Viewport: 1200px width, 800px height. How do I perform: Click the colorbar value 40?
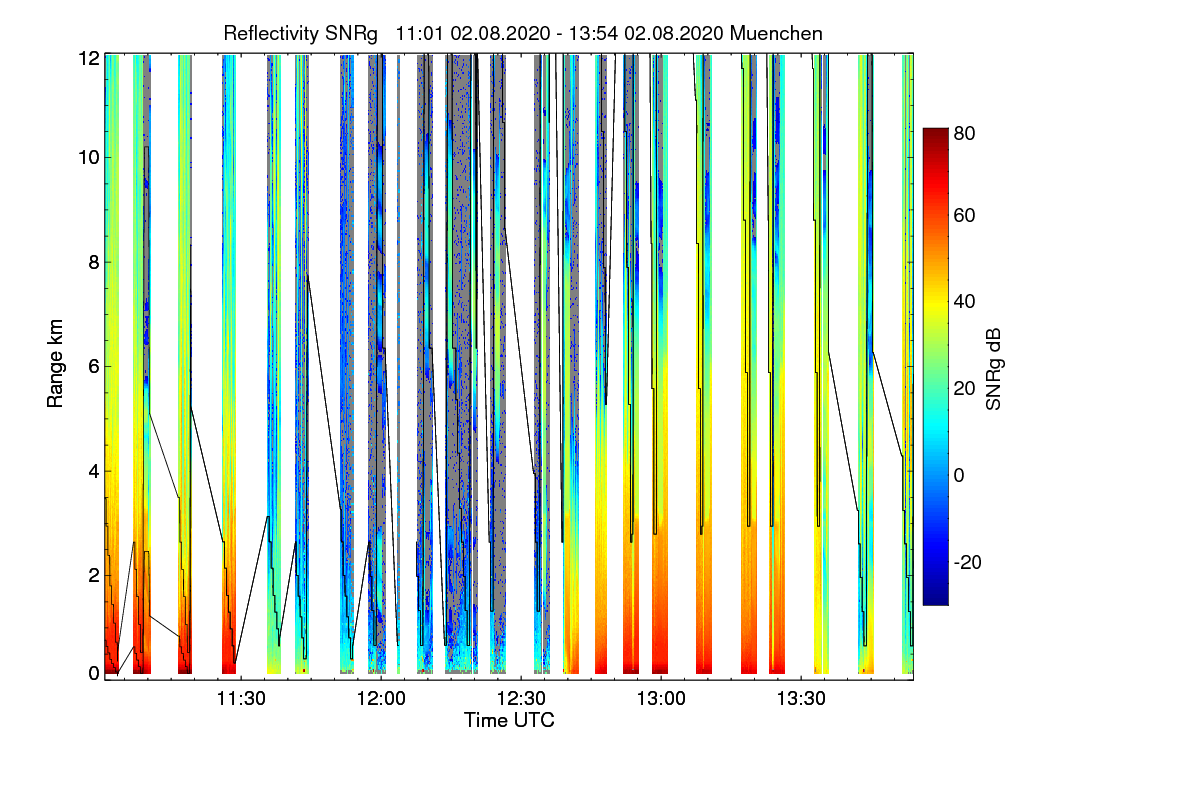(965, 301)
